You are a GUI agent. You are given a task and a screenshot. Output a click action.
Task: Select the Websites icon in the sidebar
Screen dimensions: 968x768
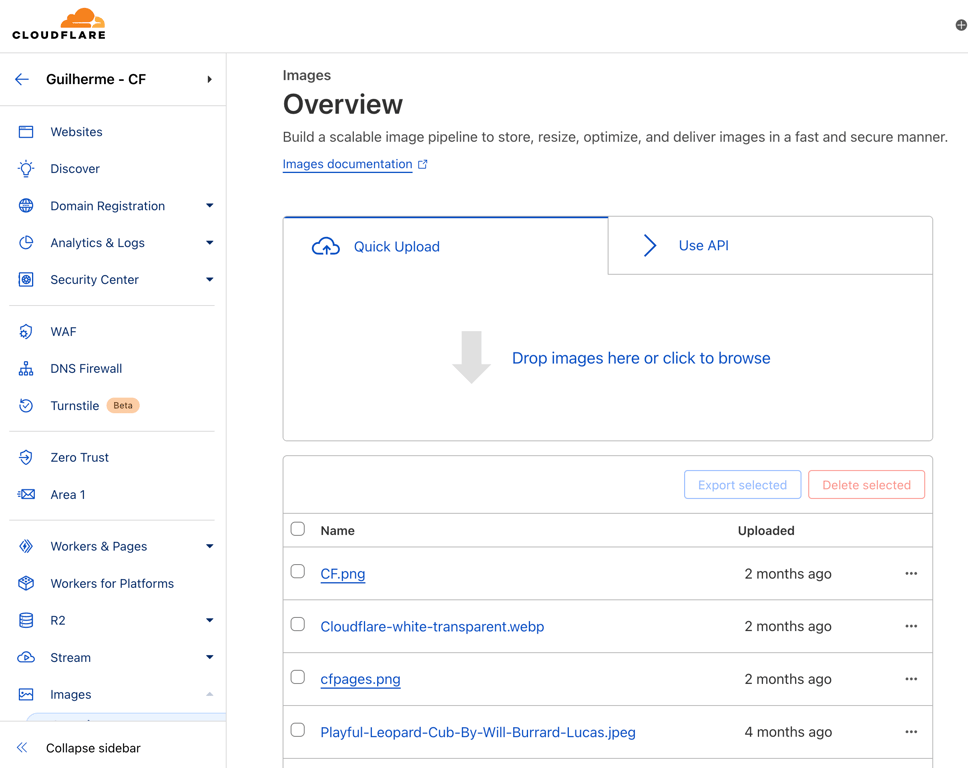[27, 131]
